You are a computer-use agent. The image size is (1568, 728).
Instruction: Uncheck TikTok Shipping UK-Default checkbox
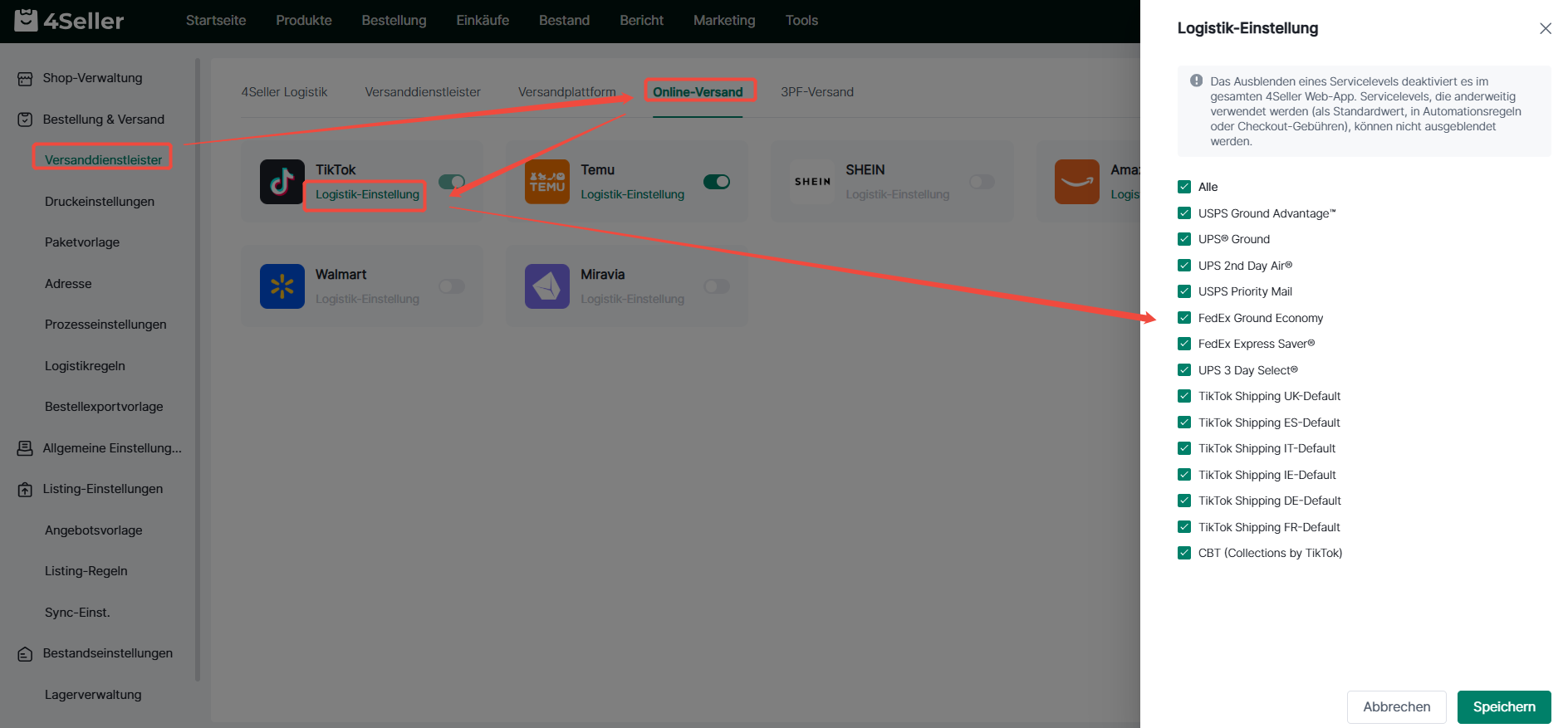1184,396
